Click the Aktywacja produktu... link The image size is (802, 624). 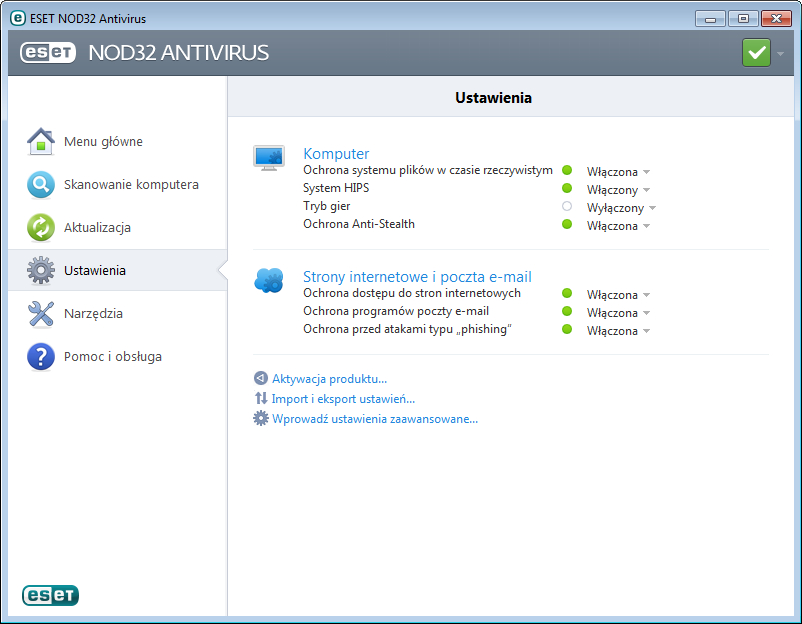tap(329, 378)
